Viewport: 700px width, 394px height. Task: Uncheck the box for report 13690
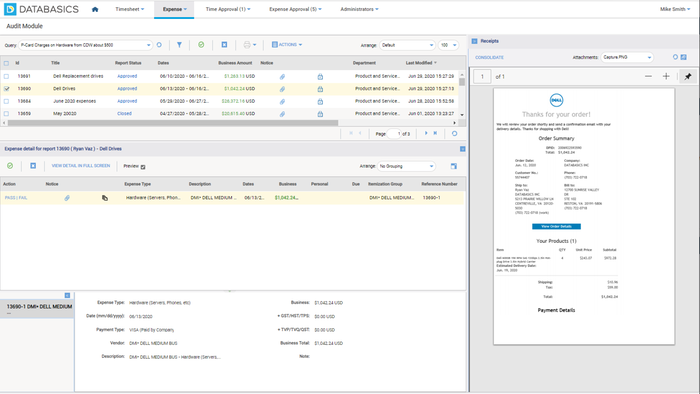tap(6, 89)
